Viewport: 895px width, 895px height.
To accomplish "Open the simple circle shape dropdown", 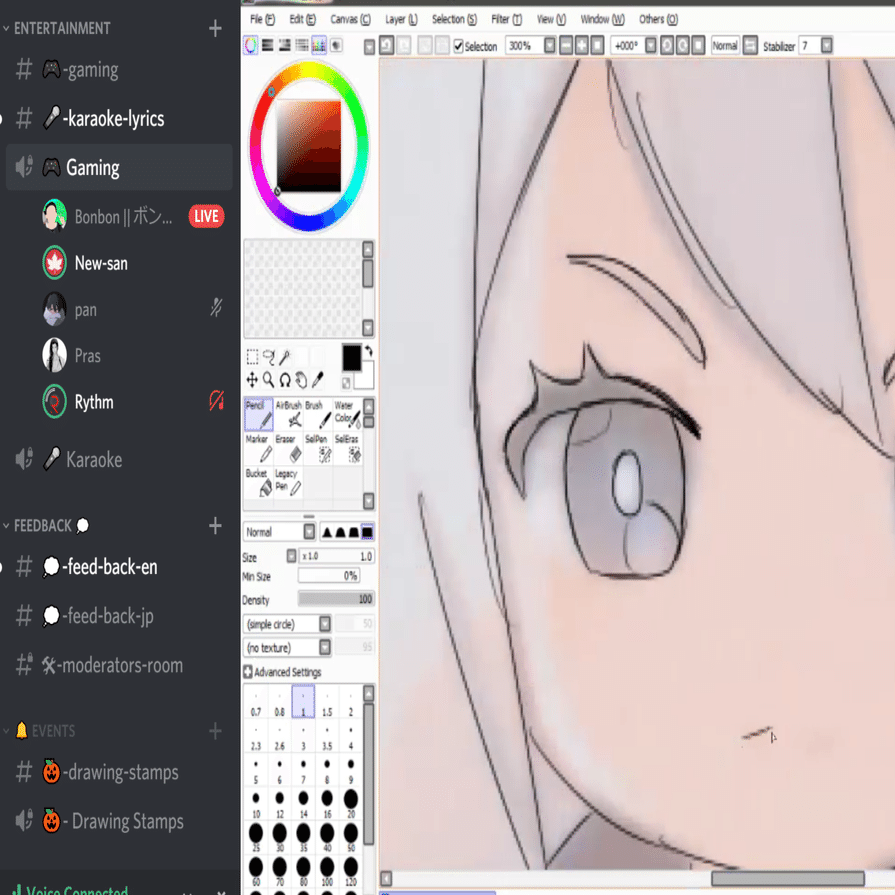I will (x=324, y=624).
